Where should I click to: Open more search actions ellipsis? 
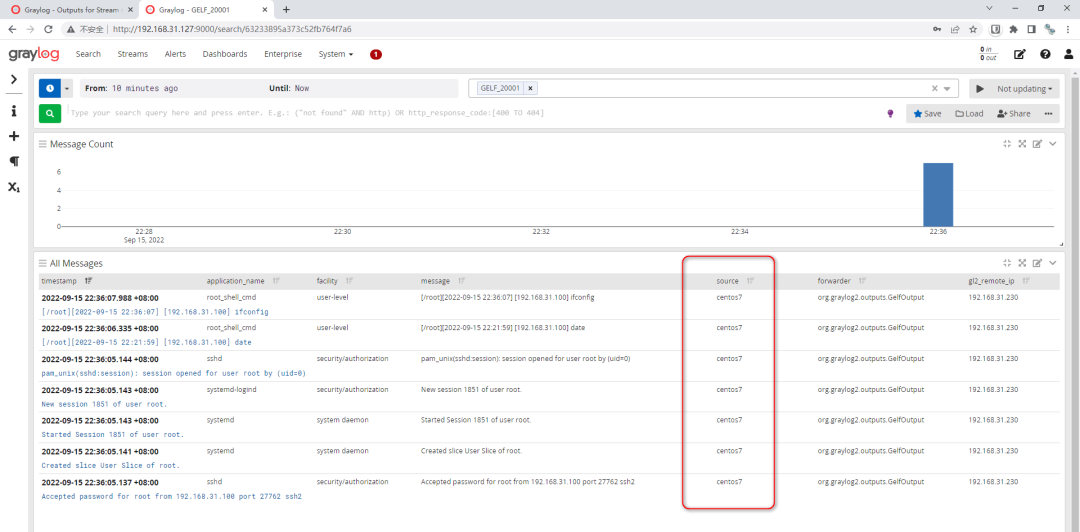(x=1048, y=114)
